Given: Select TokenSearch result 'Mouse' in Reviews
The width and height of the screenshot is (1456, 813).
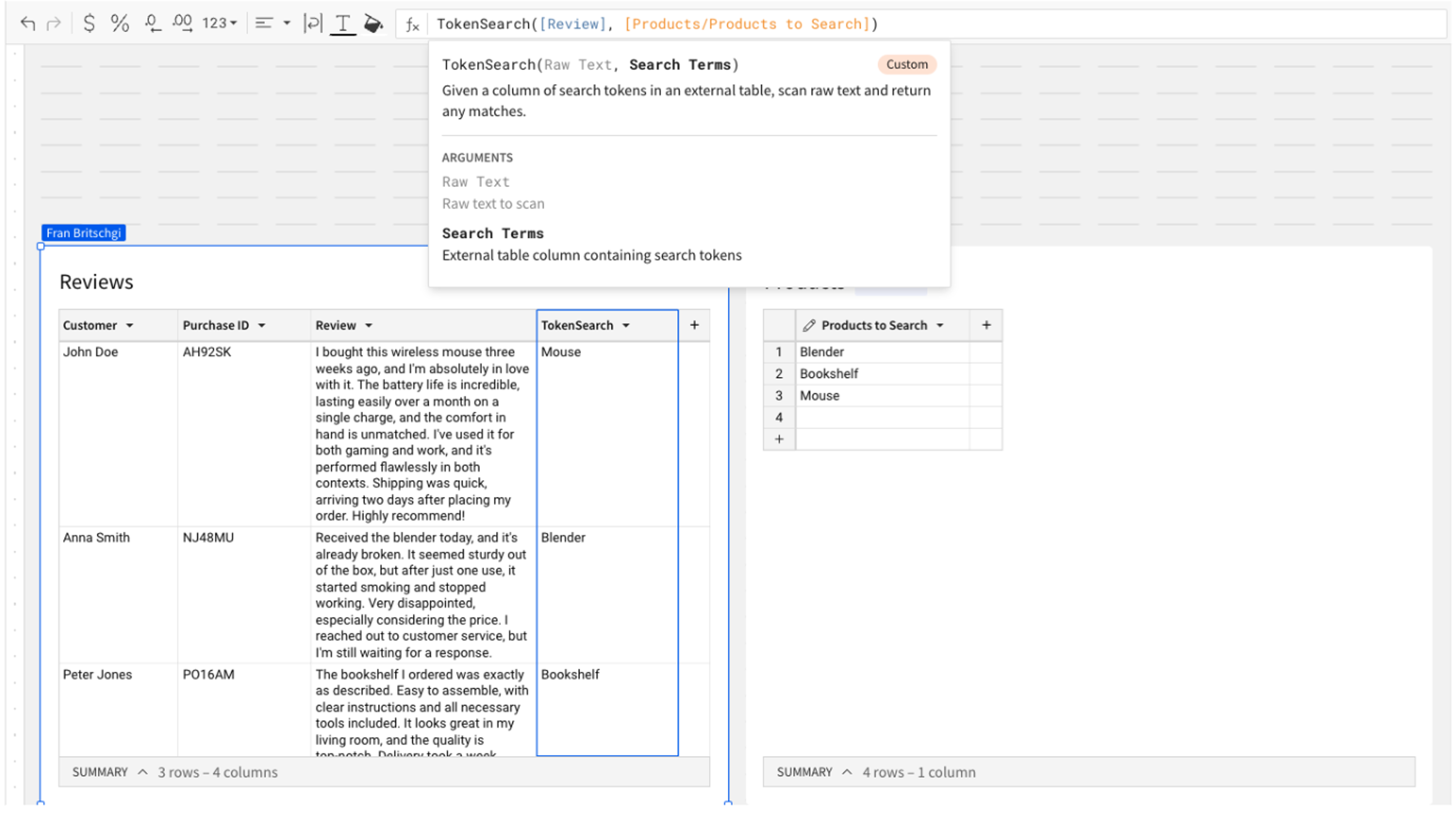Looking at the screenshot, I should tap(607, 433).
